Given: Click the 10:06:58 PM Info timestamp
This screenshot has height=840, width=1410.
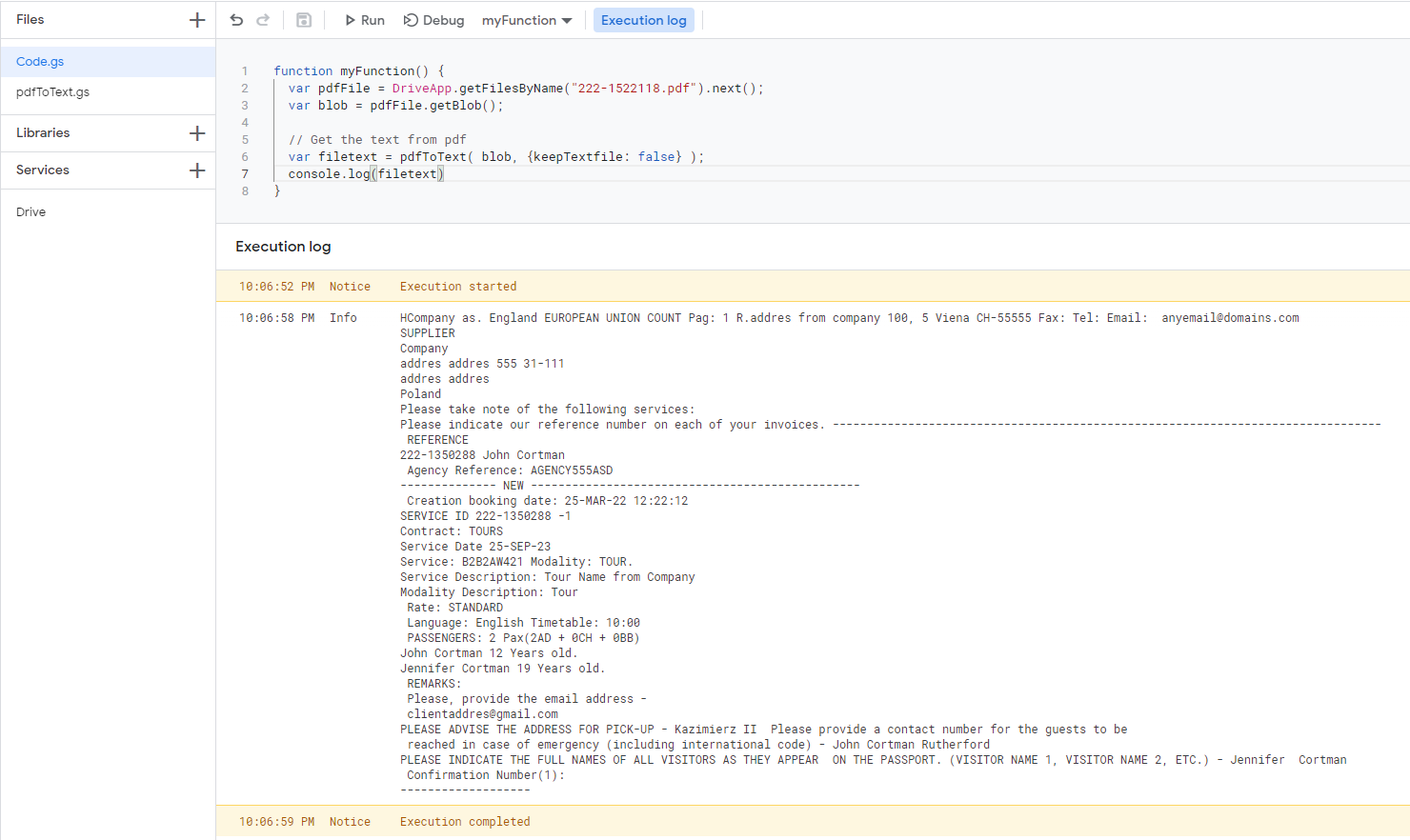Looking at the screenshot, I should point(276,318).
